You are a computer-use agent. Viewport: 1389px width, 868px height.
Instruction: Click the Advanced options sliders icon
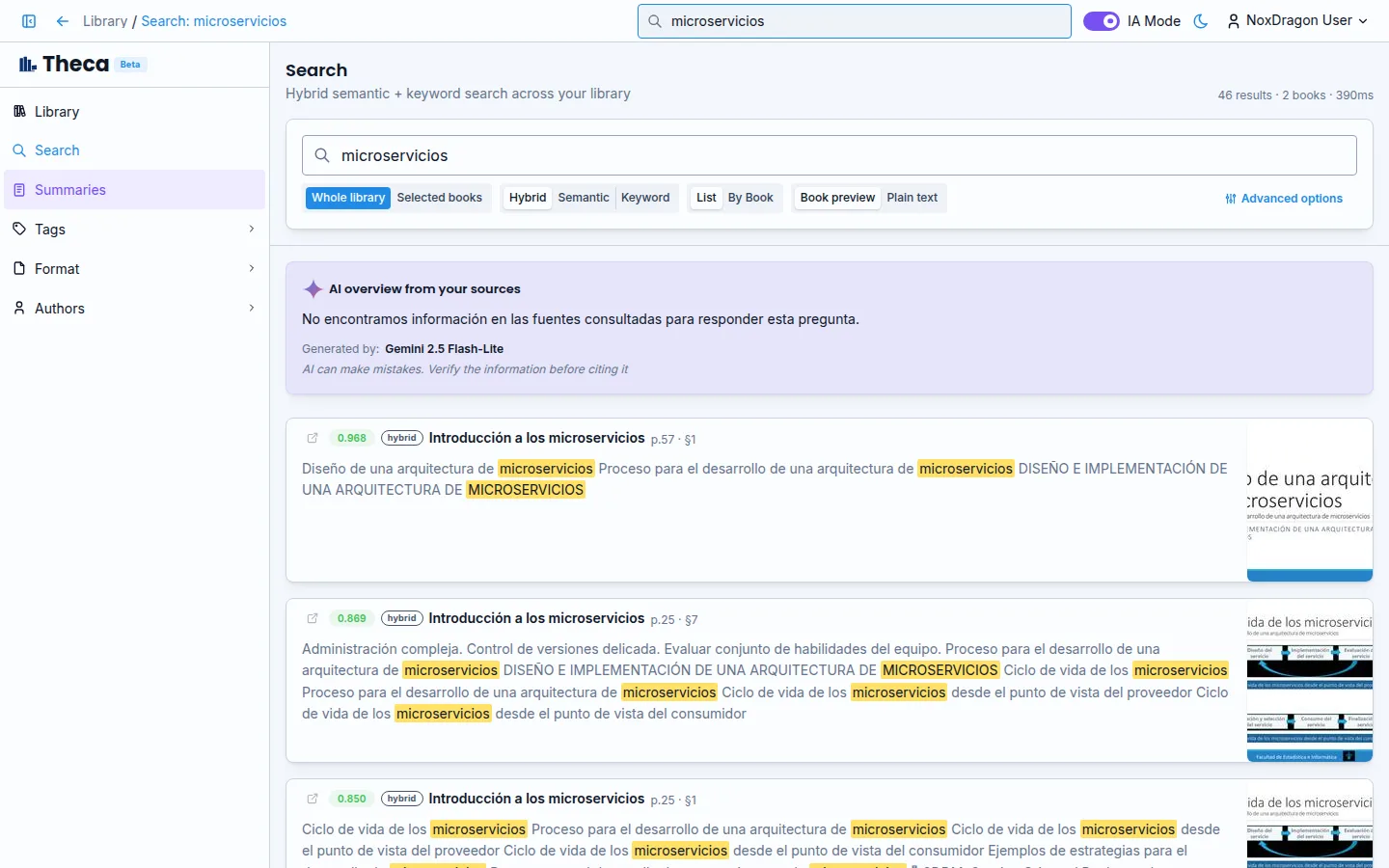[1231, 199]
